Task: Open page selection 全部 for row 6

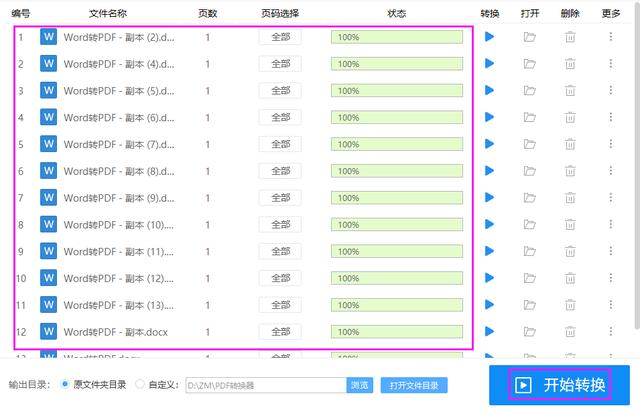Action: [280, 171]
